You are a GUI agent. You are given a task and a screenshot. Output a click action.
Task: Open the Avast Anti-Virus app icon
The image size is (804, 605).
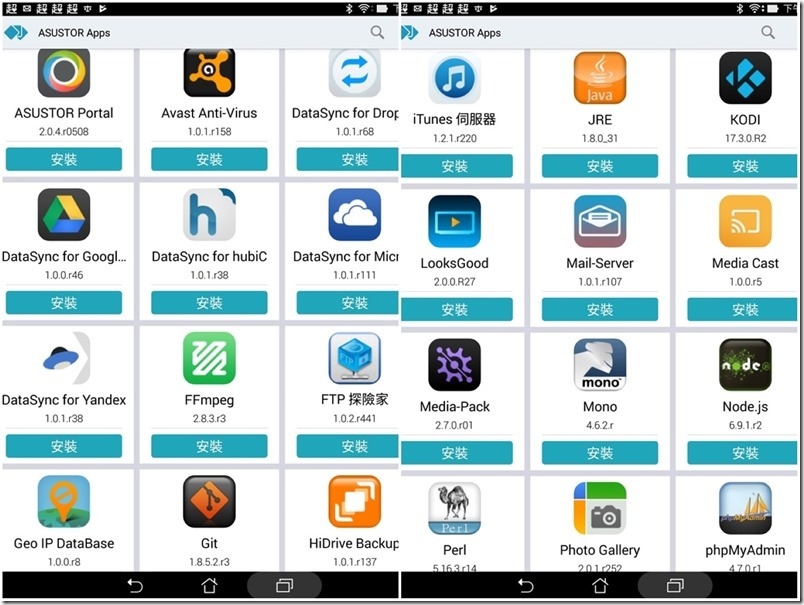pos(209,73)
